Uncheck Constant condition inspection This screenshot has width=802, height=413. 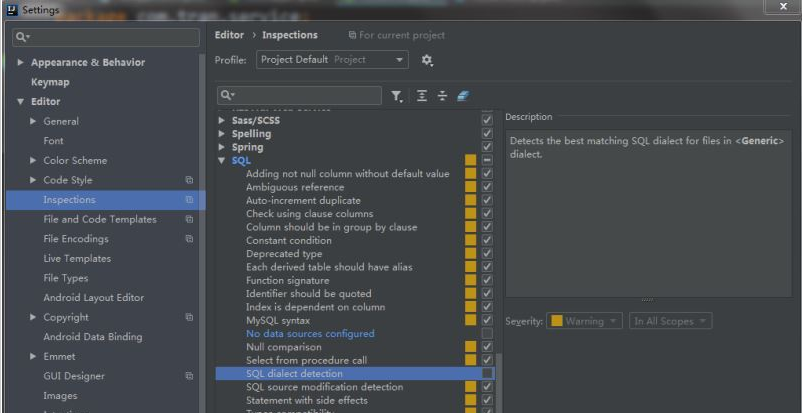(x=487, y=240)
